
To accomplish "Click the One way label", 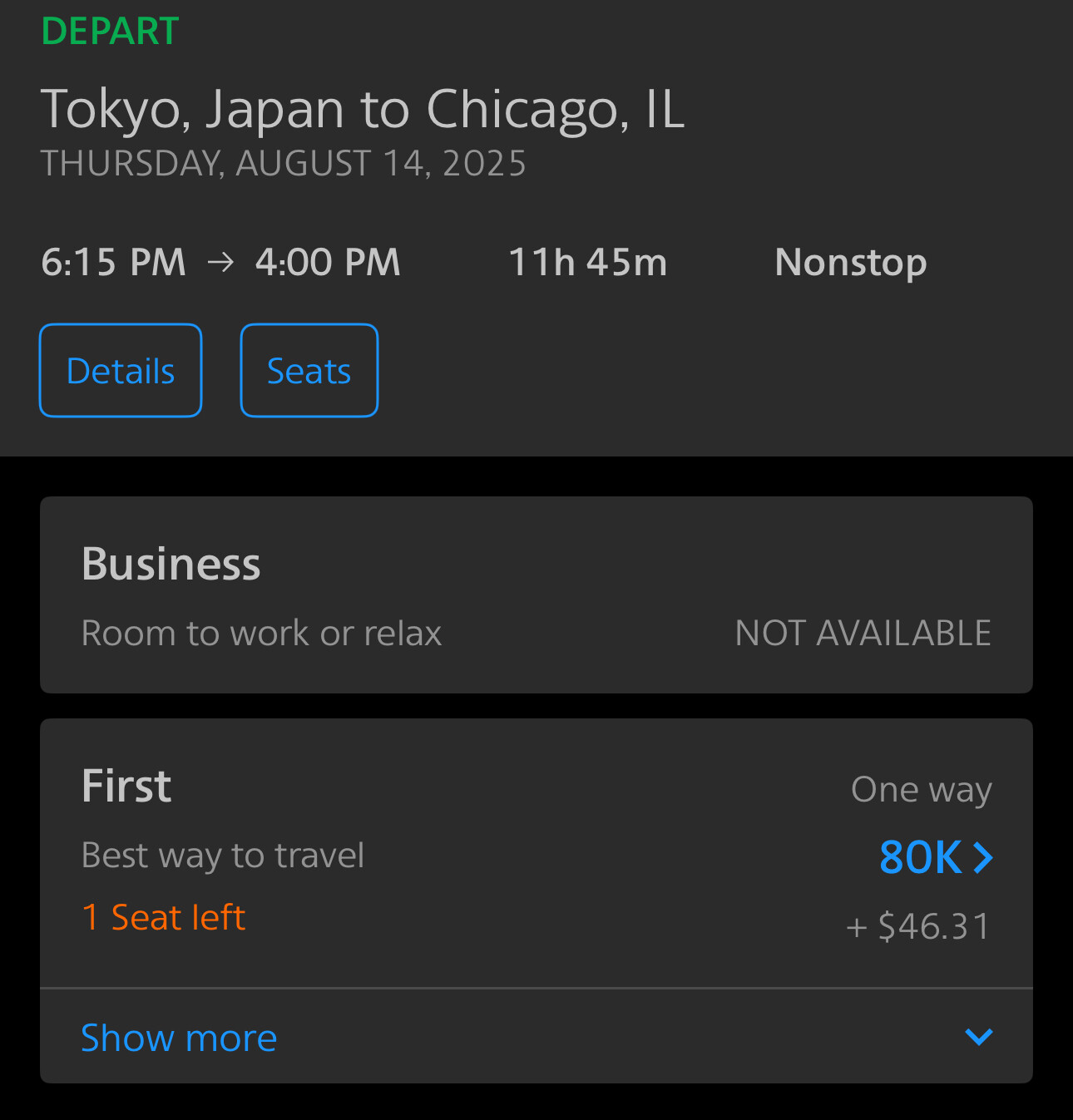I will [921, 789].
